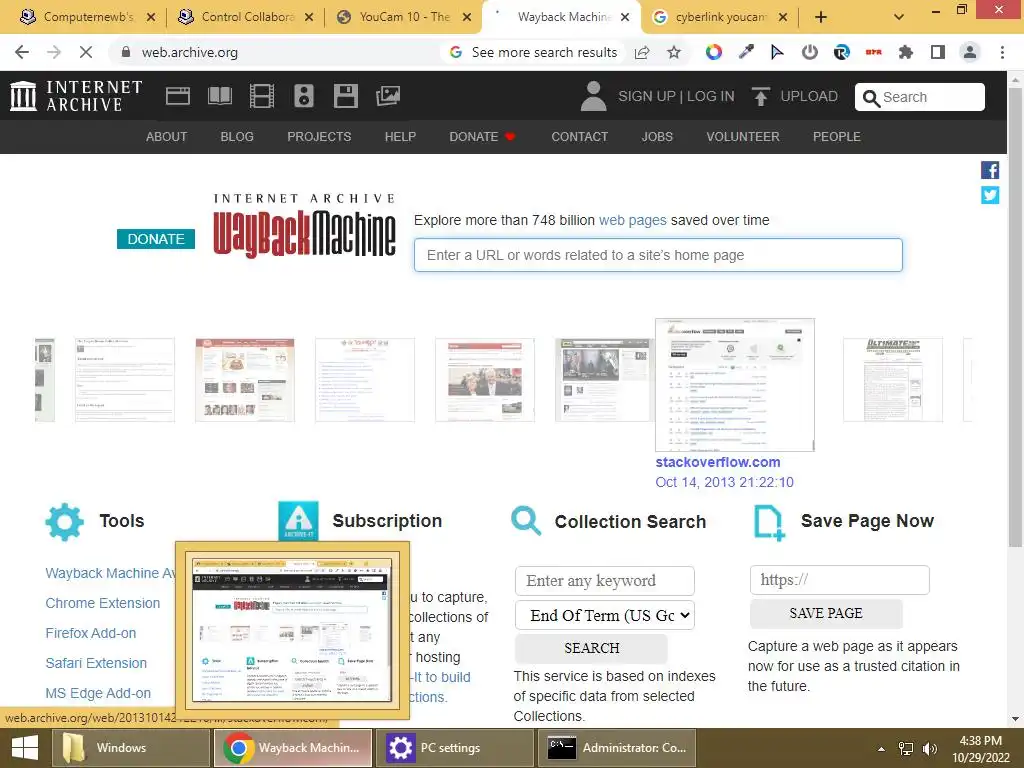Focus the Wayback Machine URL field

(x=658, y=255)
